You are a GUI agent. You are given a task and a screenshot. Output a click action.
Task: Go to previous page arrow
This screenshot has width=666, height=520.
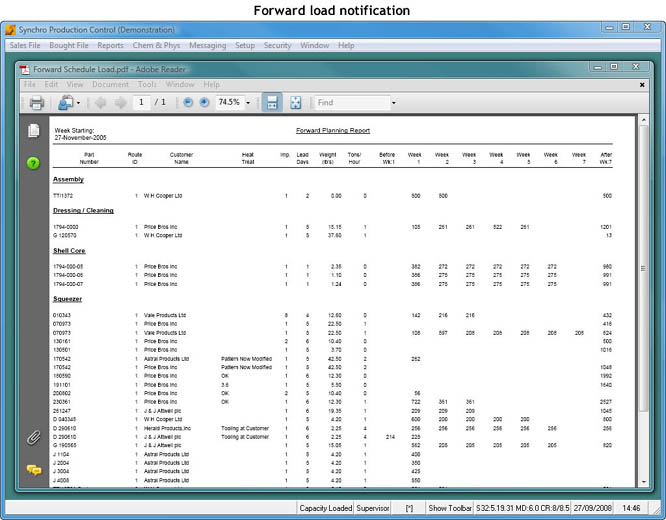point(101,102)
